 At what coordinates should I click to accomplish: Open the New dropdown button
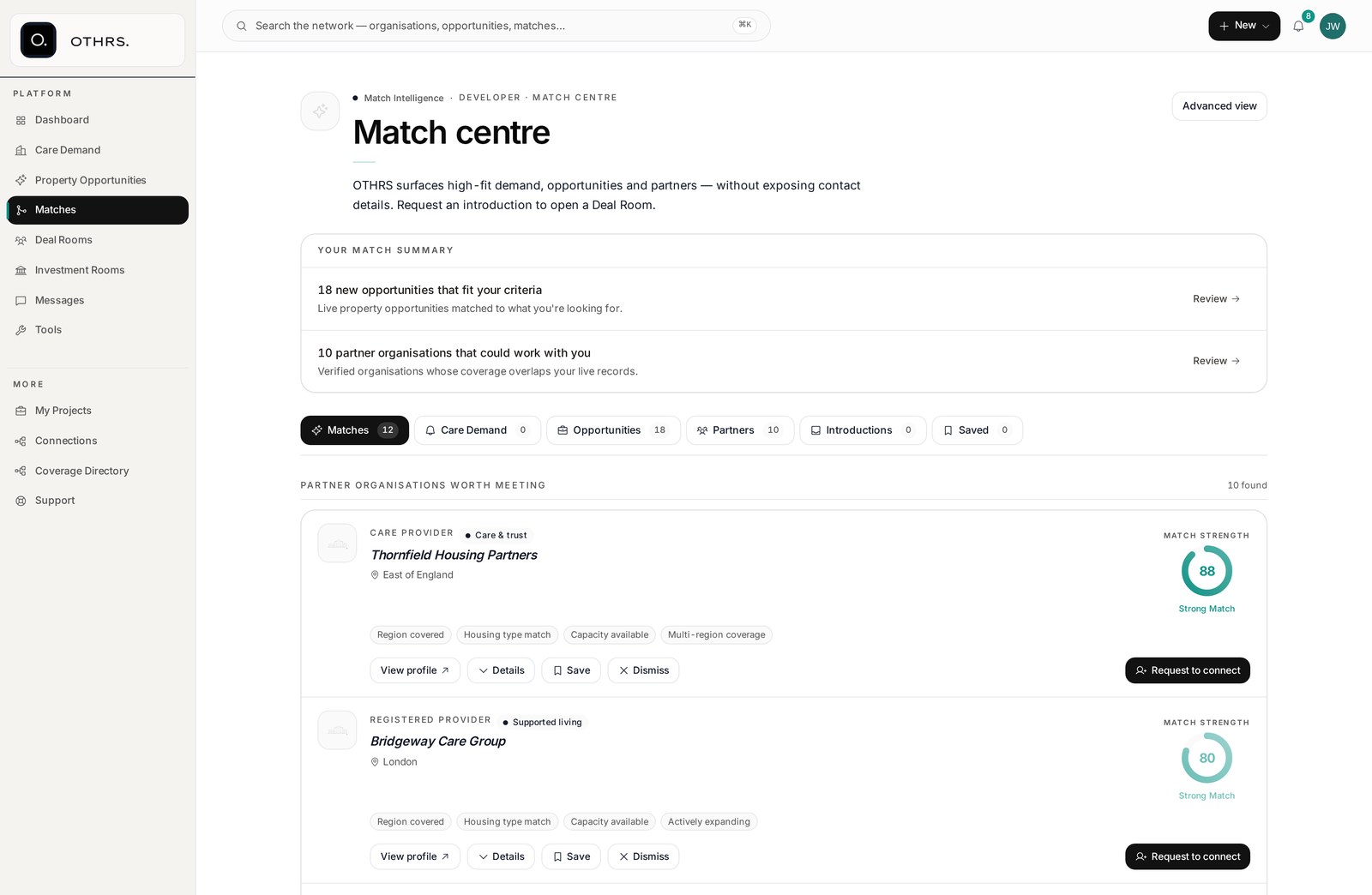click(1244, 26)
